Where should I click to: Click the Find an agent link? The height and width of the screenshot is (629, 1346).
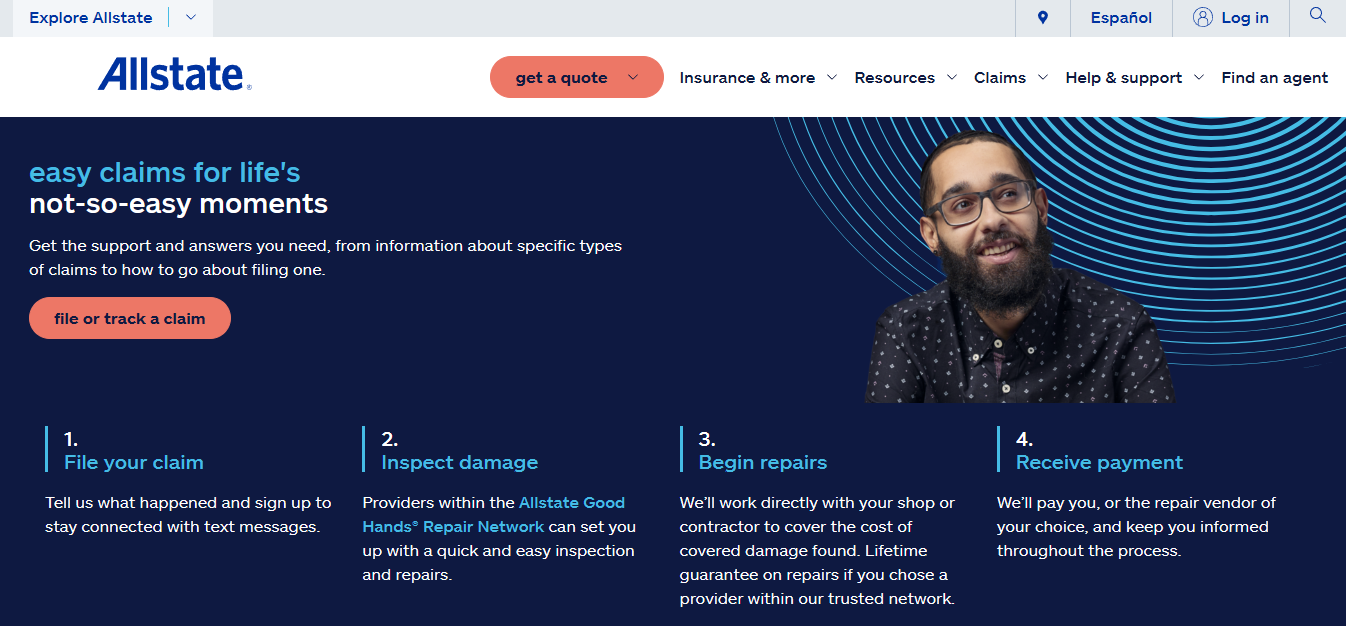click(1274, 78)
